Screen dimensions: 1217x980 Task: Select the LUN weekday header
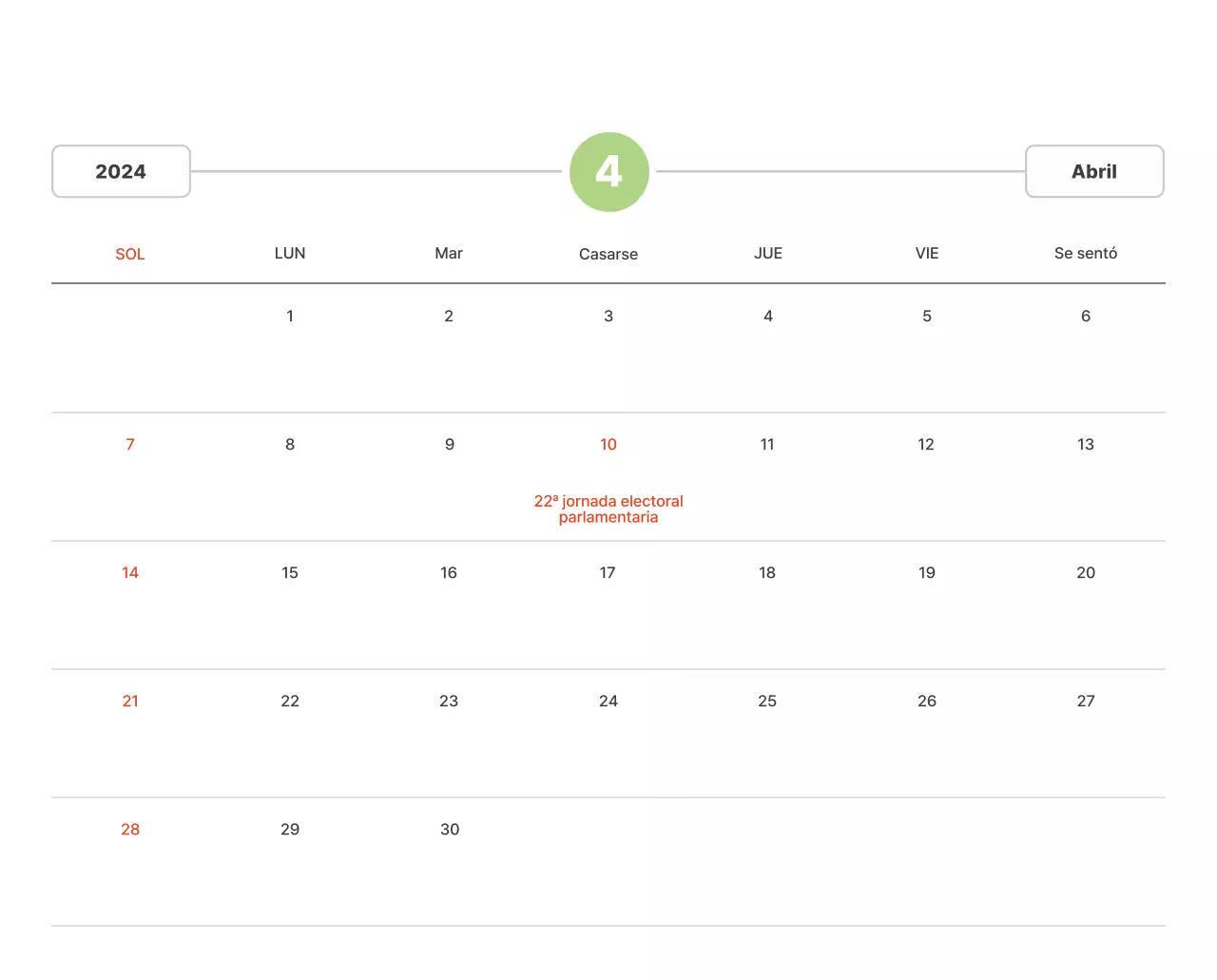point(290,253)
